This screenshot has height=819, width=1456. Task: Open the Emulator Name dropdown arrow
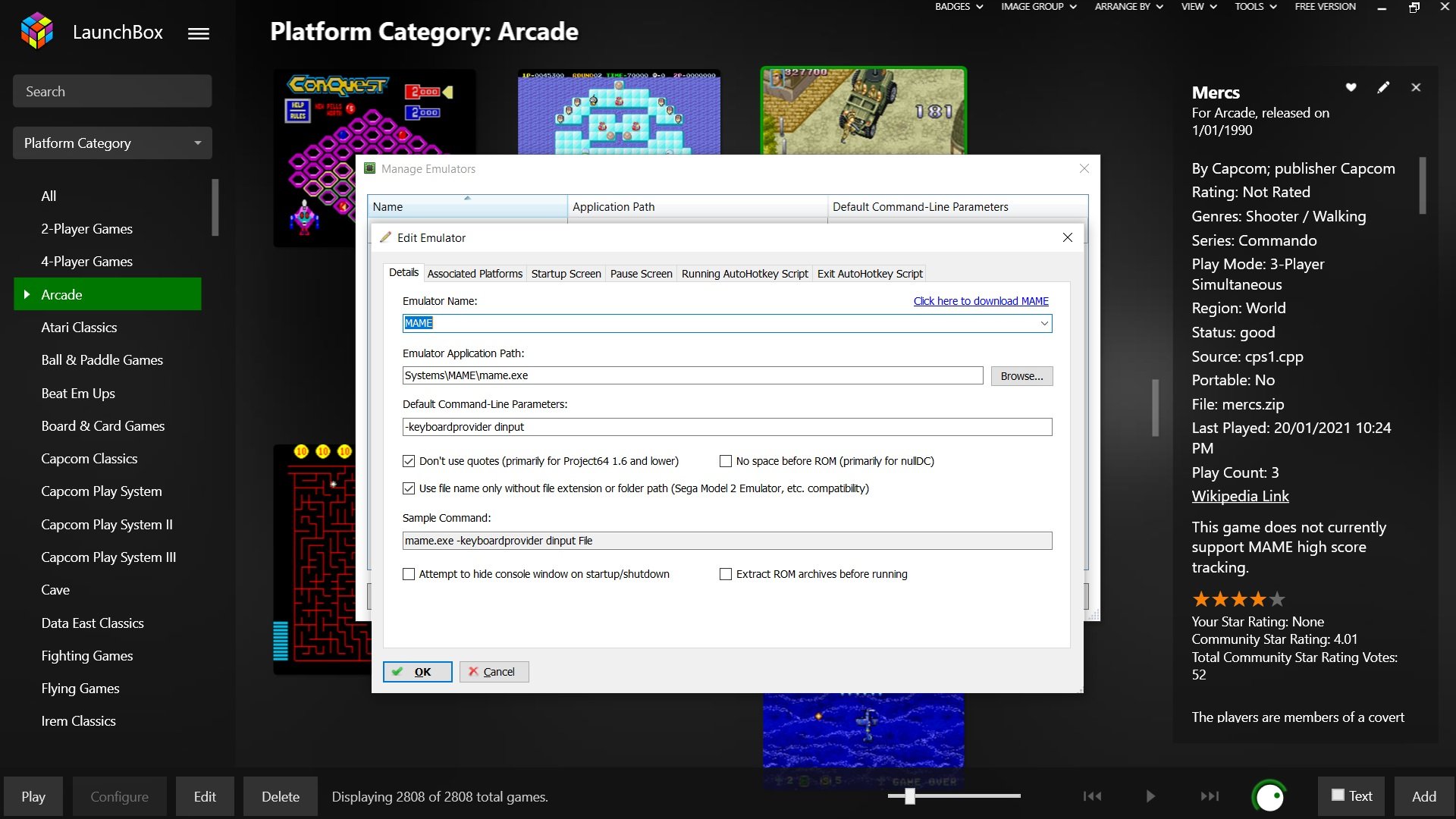point(1044,323)
